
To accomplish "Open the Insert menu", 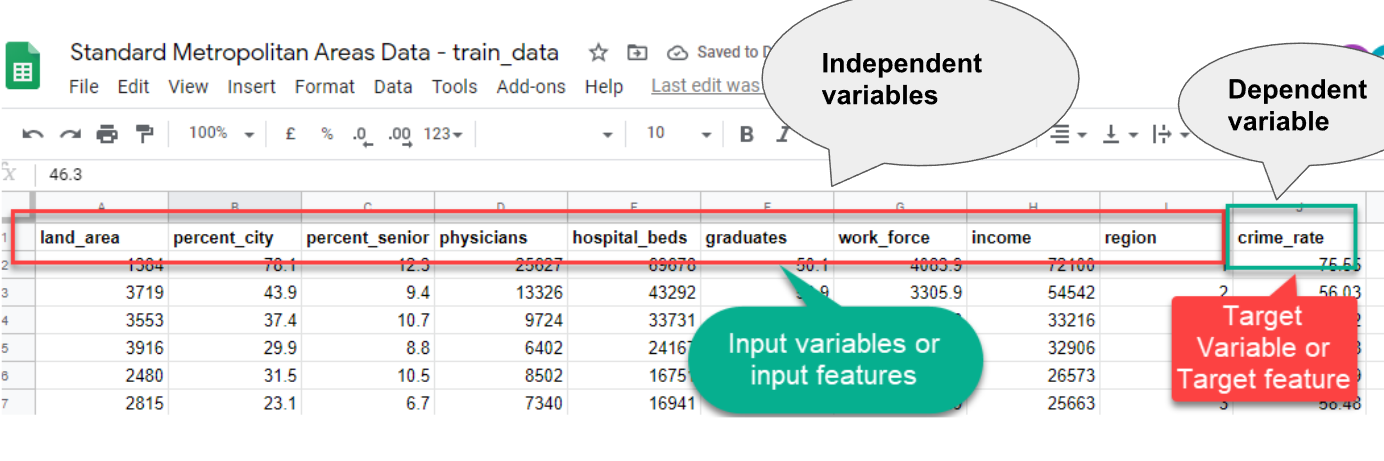I will (x=251, y=87).
